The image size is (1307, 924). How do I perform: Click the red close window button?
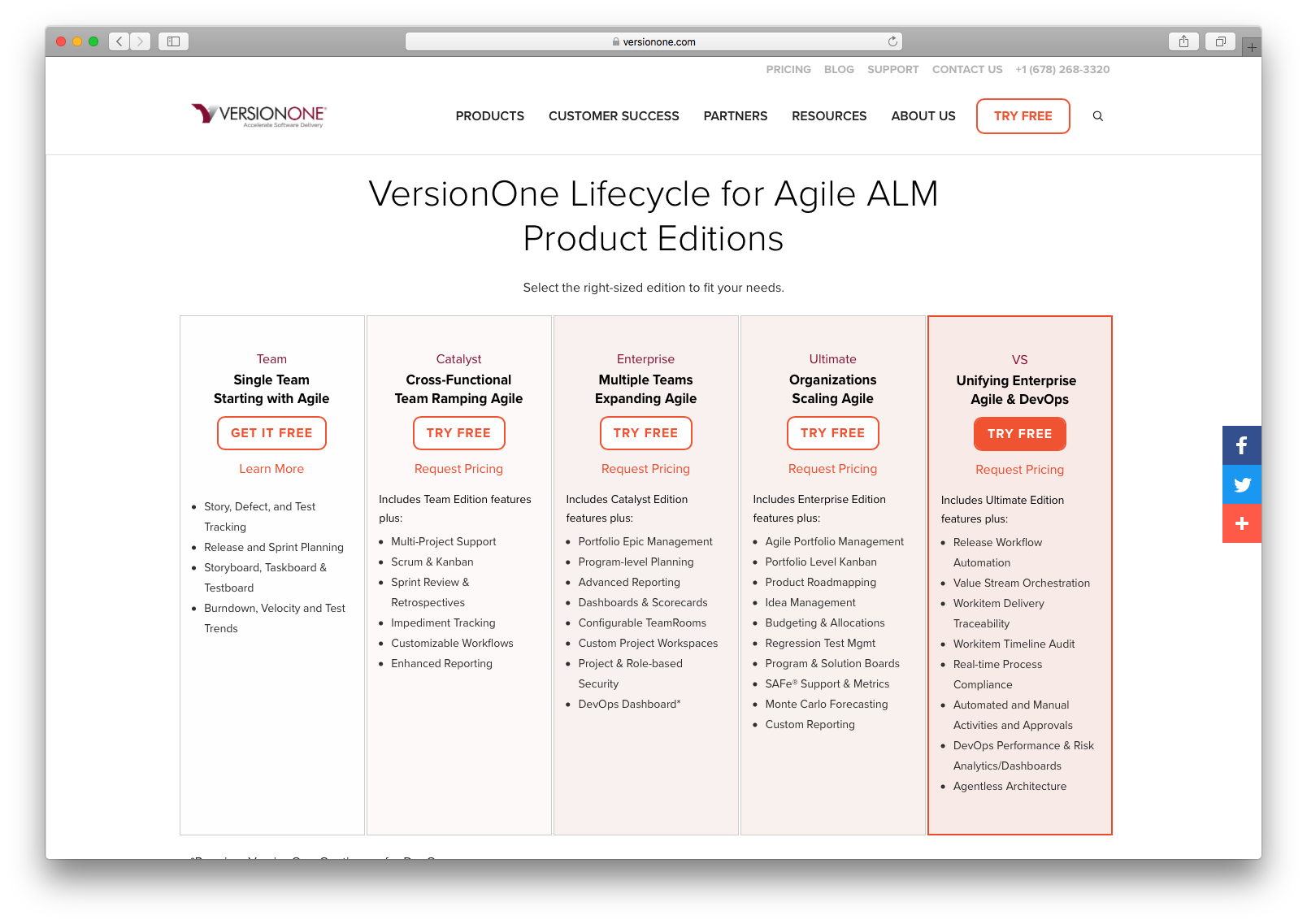click(61, 41)
